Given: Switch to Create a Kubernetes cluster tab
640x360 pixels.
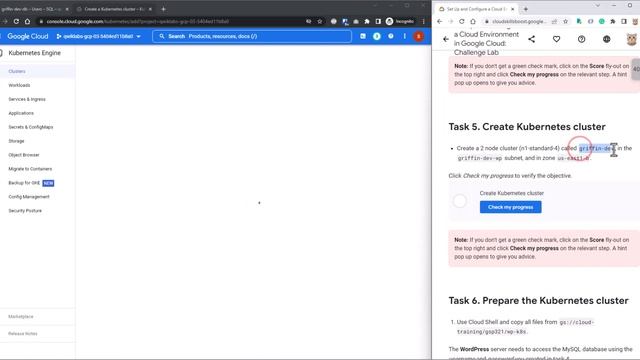Looking at the screenshot, I should (x=114, y=9).
